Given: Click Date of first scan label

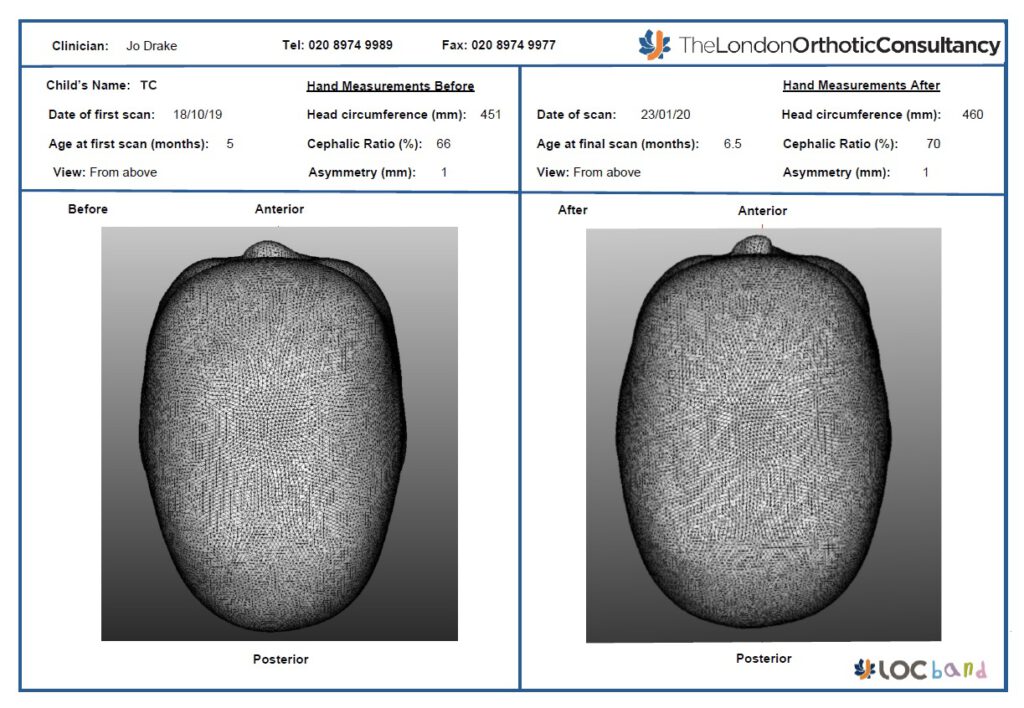Looking at the screenshot, I should [101, 114].
